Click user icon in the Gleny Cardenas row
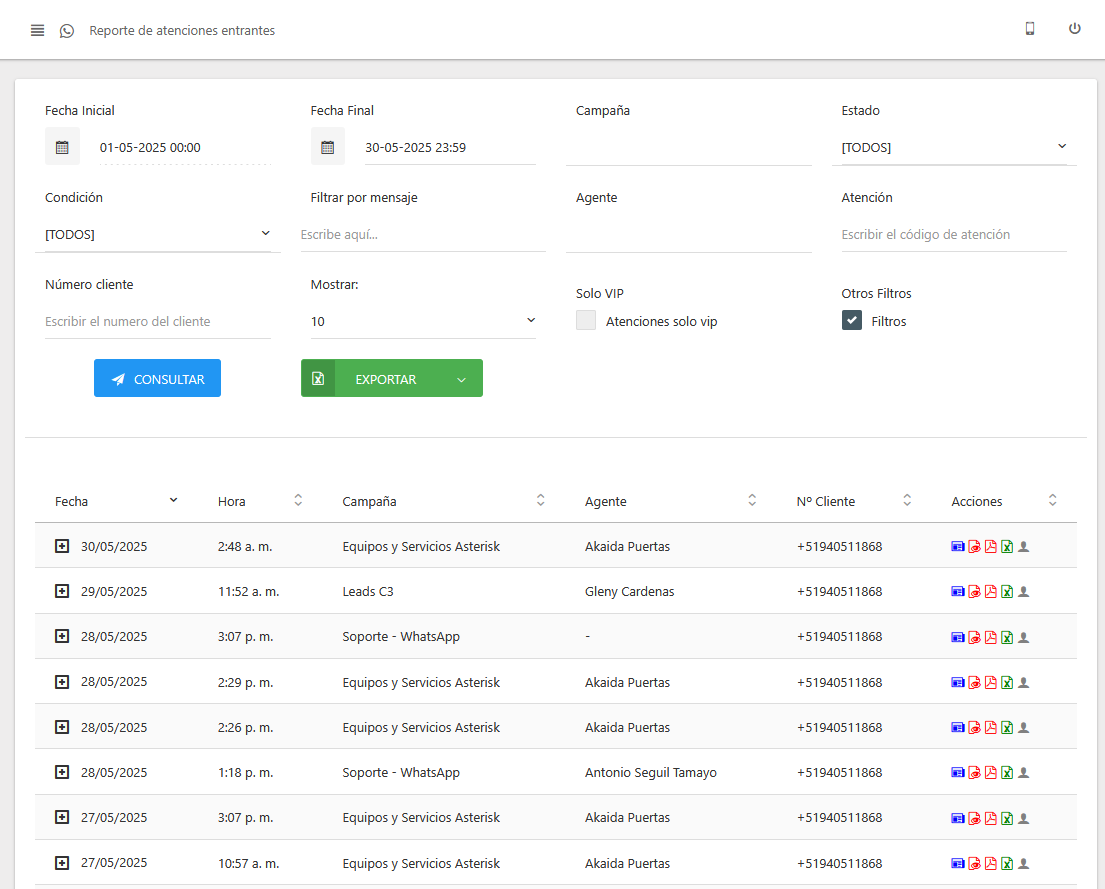1105x889 pixels. 1024,591
